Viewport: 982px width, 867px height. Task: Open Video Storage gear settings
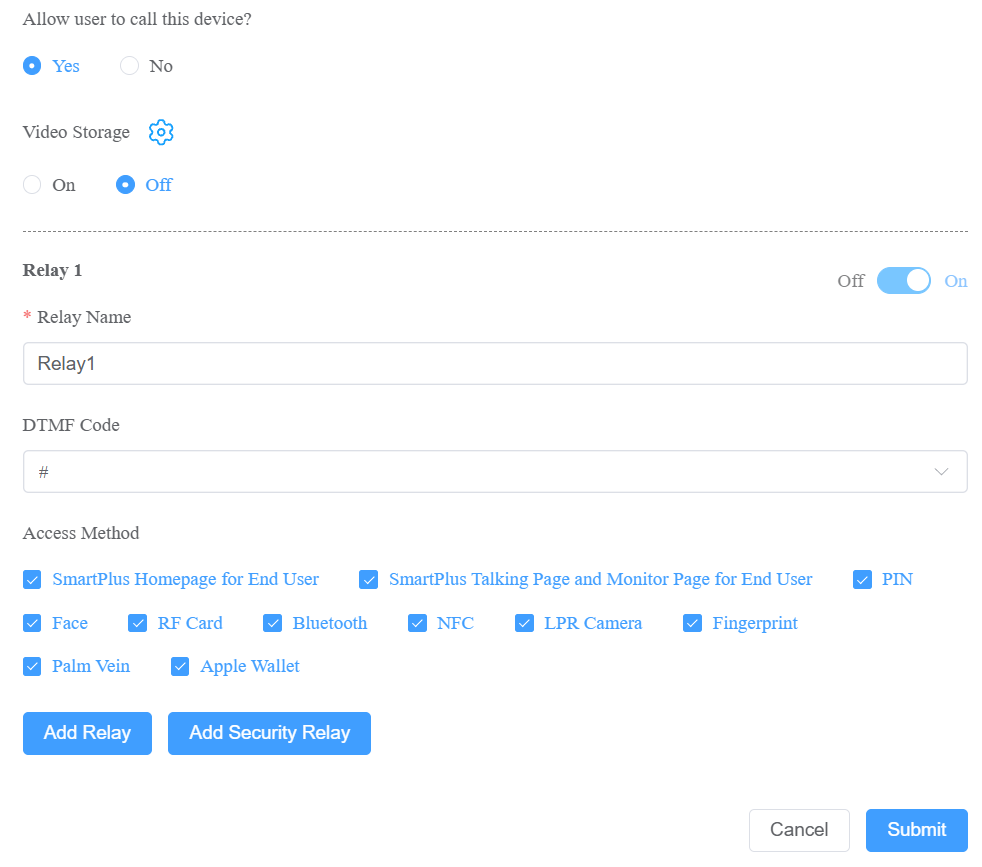161,132
